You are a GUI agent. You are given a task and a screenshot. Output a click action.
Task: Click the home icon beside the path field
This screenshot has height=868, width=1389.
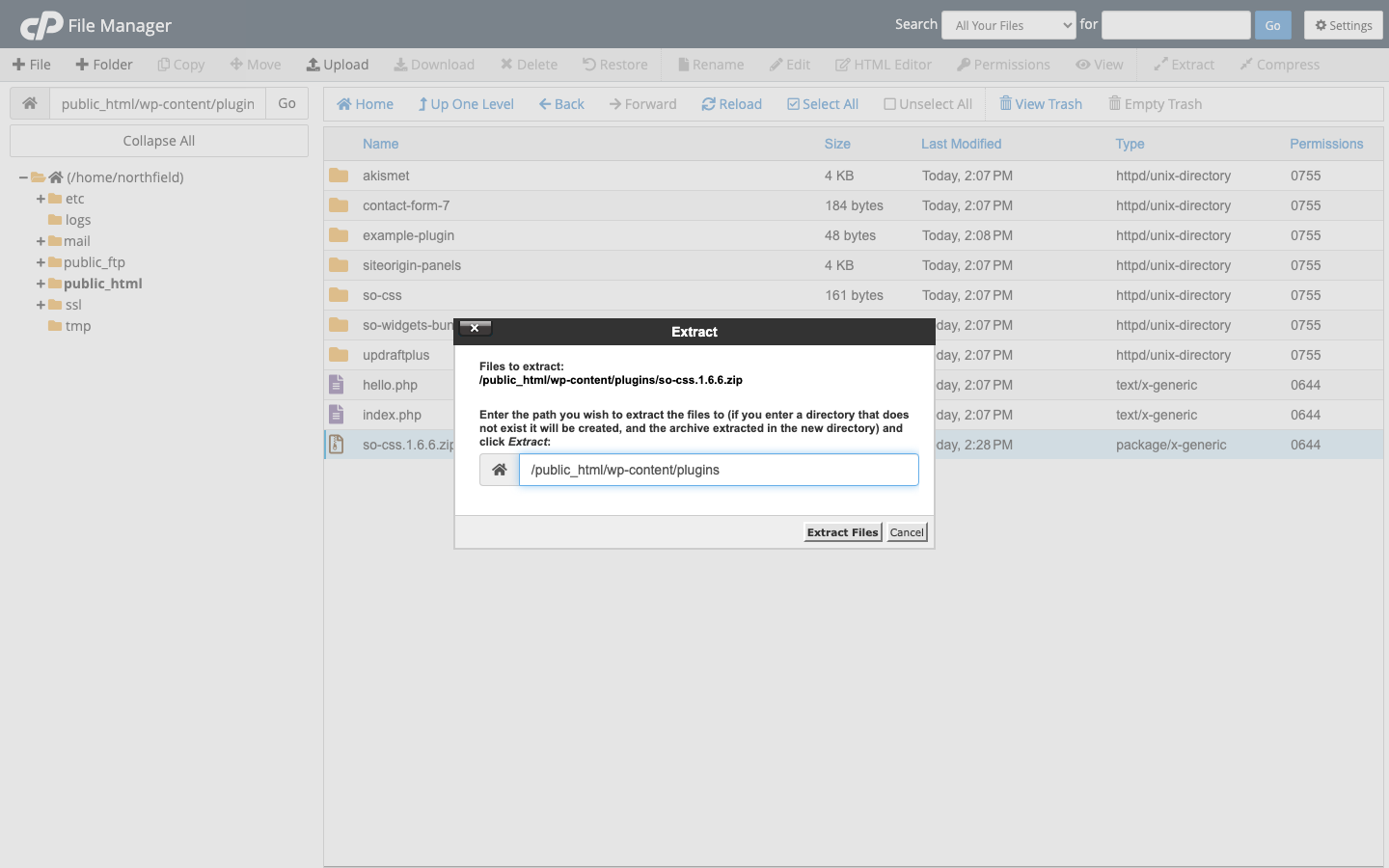(x=30, y=103)
